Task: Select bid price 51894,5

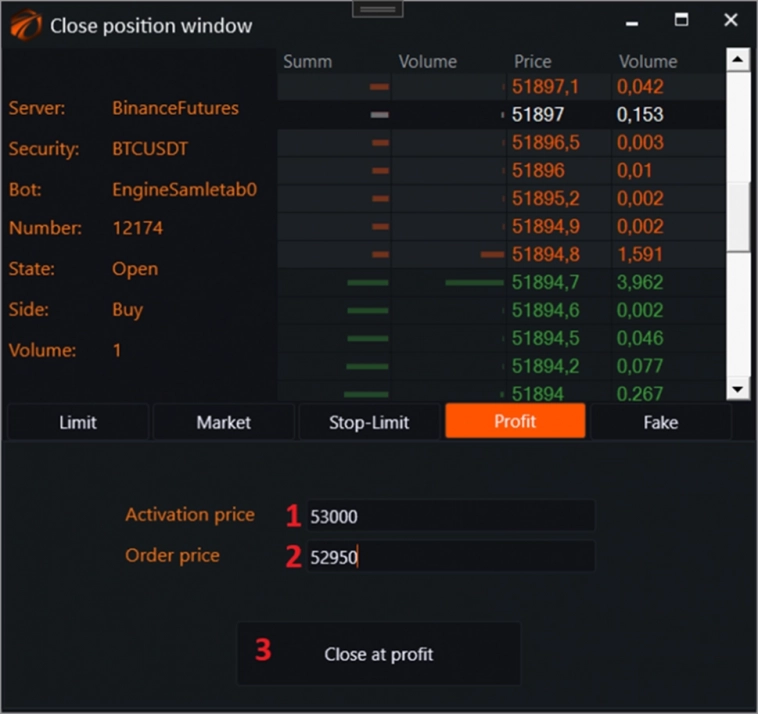Action: coord(545,338)
